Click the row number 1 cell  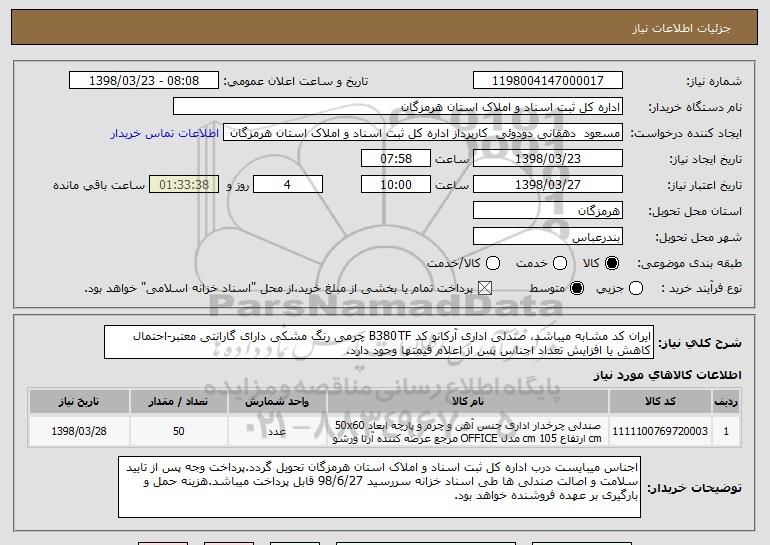click(x=726, y=431)
